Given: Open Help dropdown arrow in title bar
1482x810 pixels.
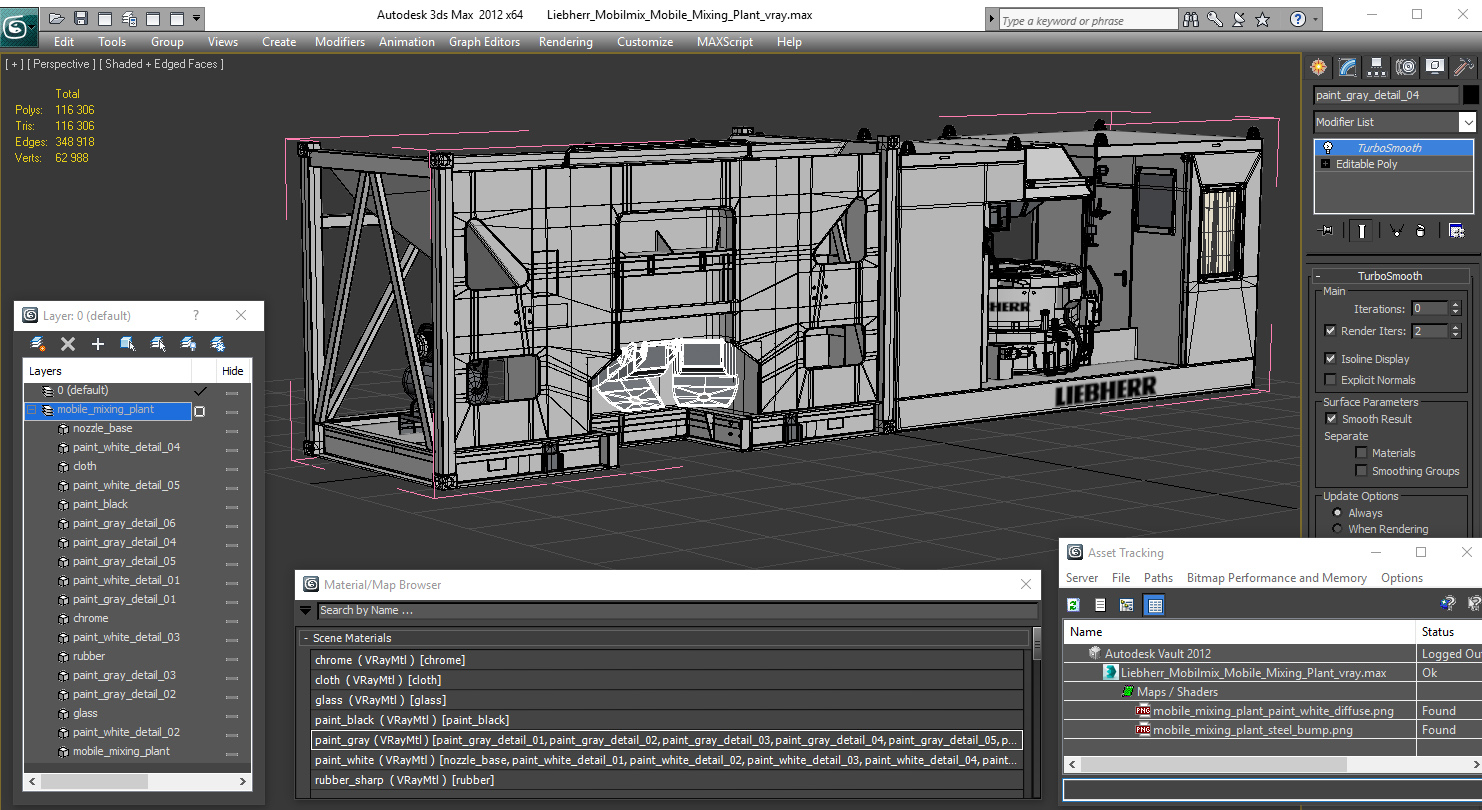Looking at the screenshot, I should [1315, 19].
